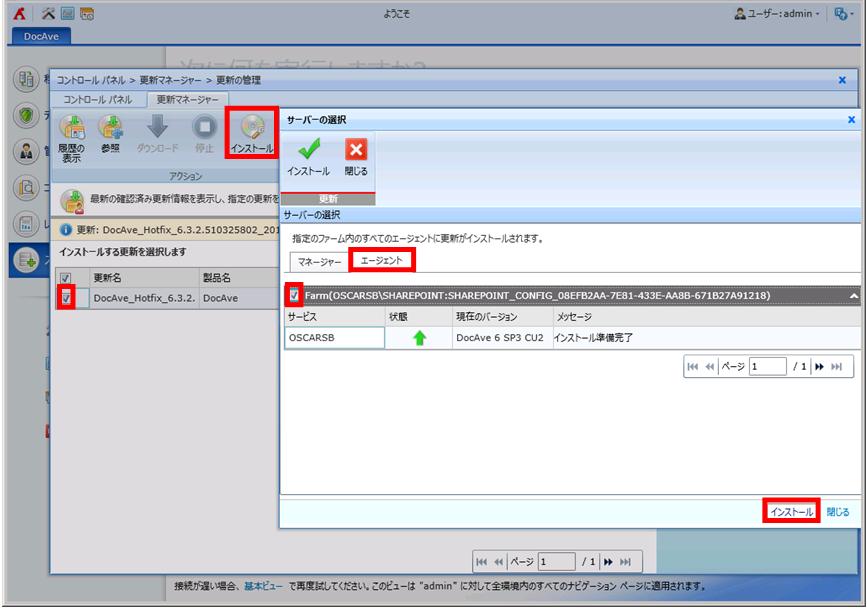Close the control panel window
The width and height of the screenshot is (867, 608).
coord(842,80)
